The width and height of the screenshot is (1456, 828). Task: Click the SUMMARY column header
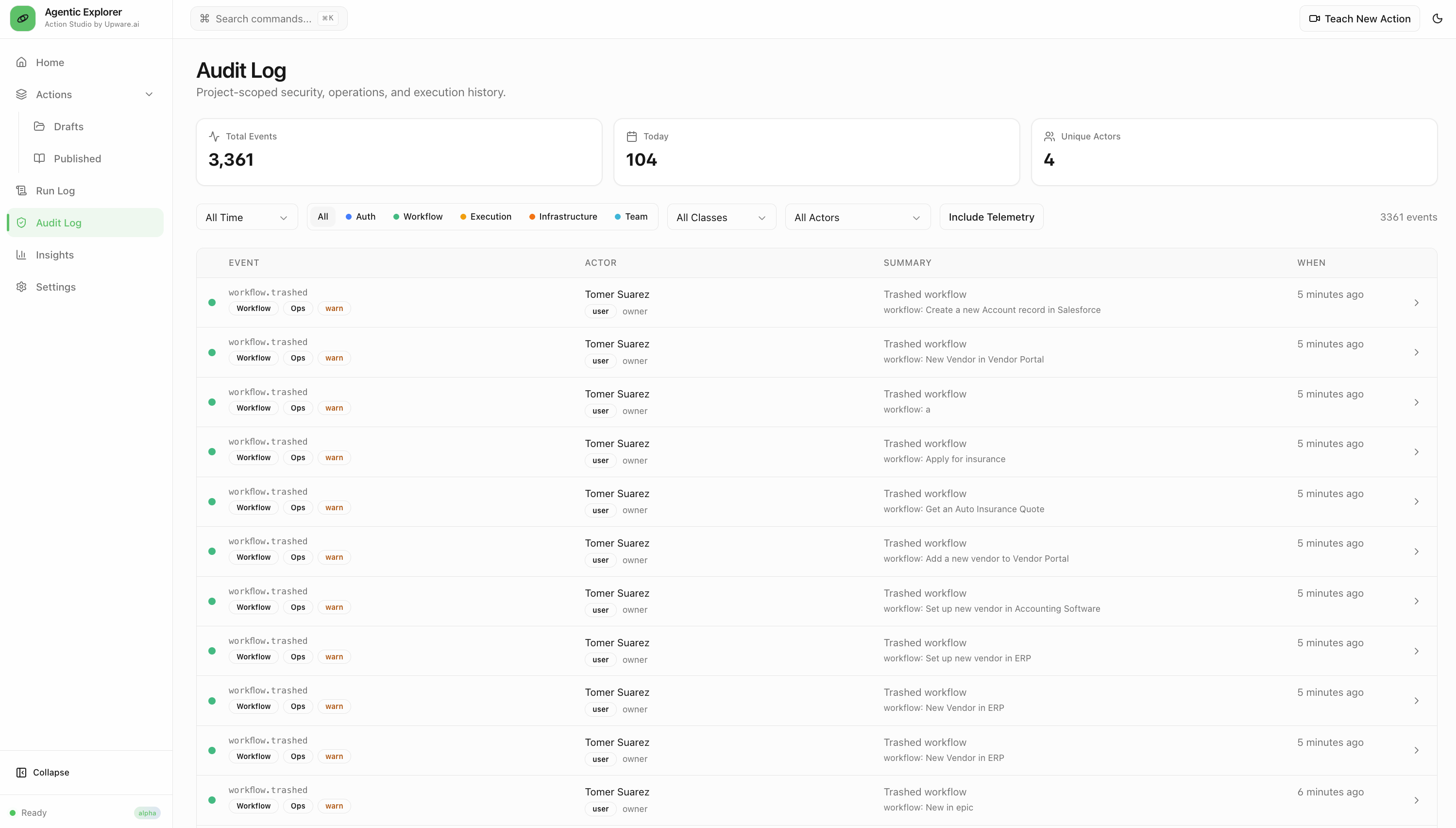pyautogui.click(x=907, y=263)
